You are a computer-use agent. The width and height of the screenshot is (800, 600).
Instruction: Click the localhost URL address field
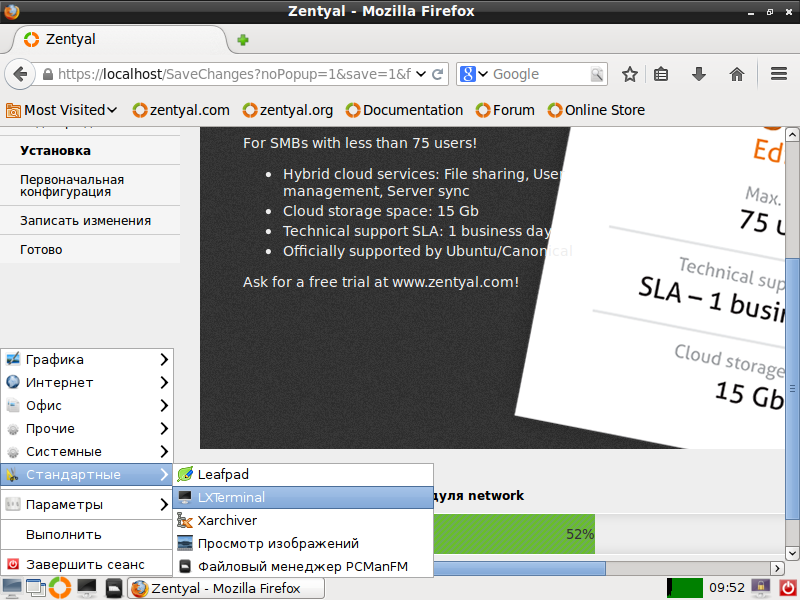click(234, 74)
